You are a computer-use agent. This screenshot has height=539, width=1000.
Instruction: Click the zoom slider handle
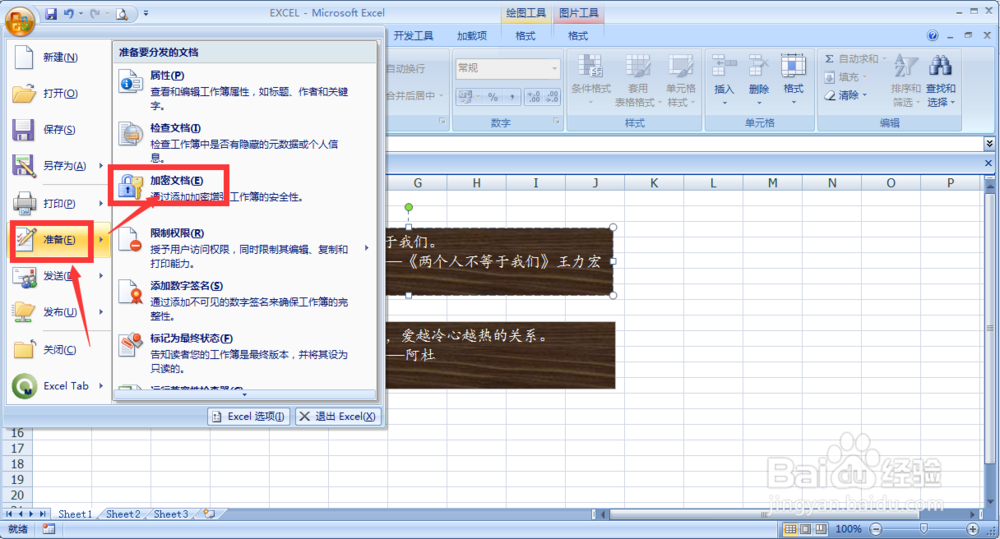coord(923,529)
